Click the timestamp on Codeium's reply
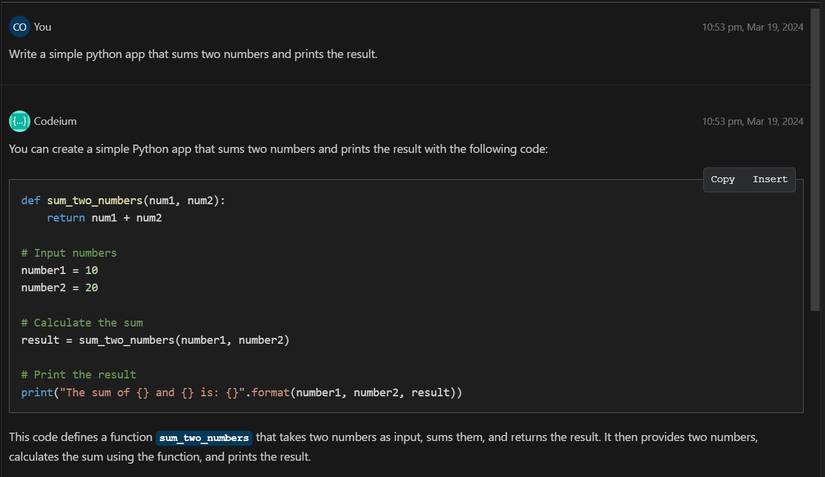The image size is (825, 477). (752, 122)
